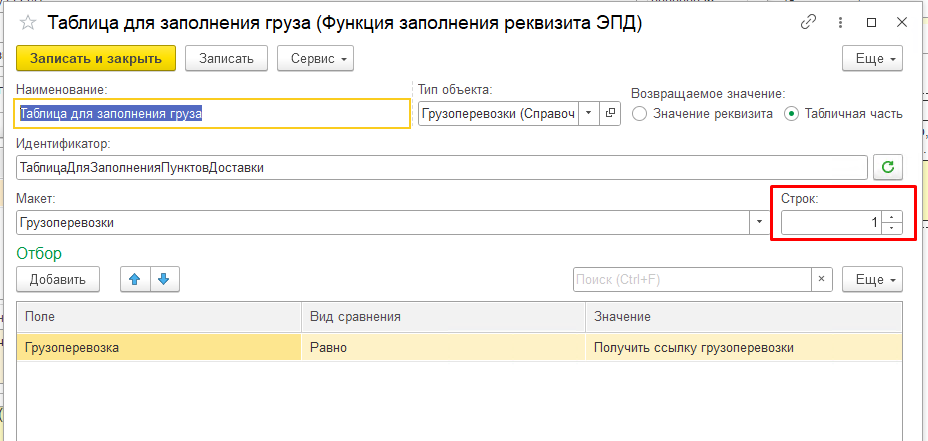Click the 'Записать и закрыть' button
This screenshot has height=441, width=928.
point(96,59)
